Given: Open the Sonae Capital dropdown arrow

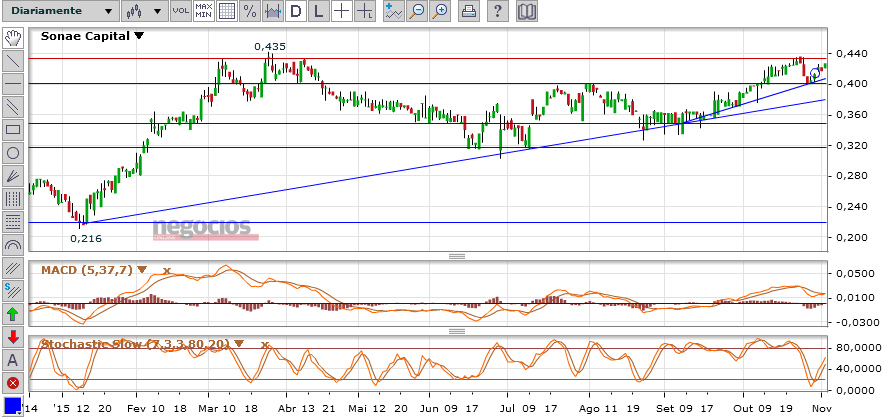Looking at the screenshot, I should 139,36.
